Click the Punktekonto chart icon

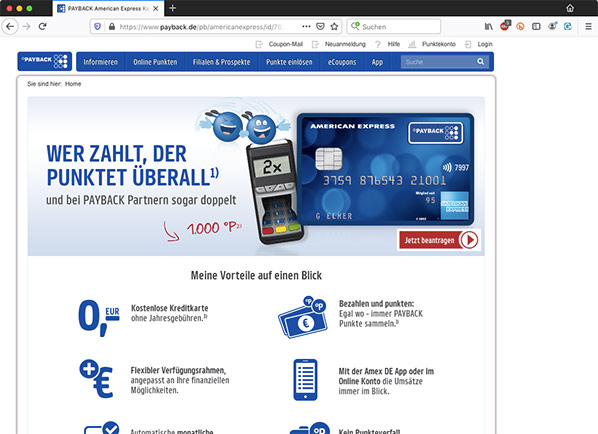[x=412, y=44]
